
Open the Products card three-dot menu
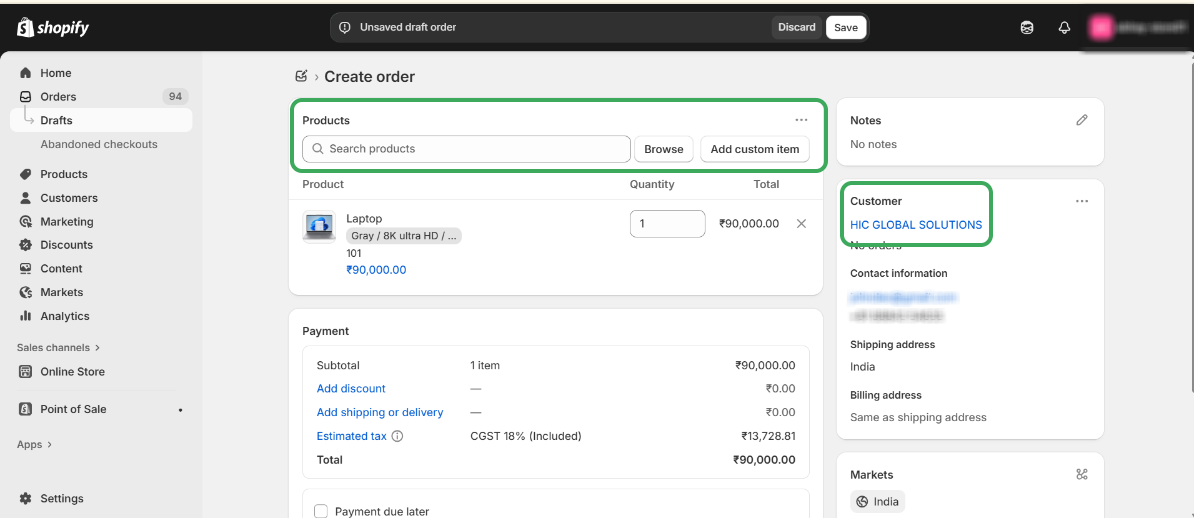pos(801,120)
